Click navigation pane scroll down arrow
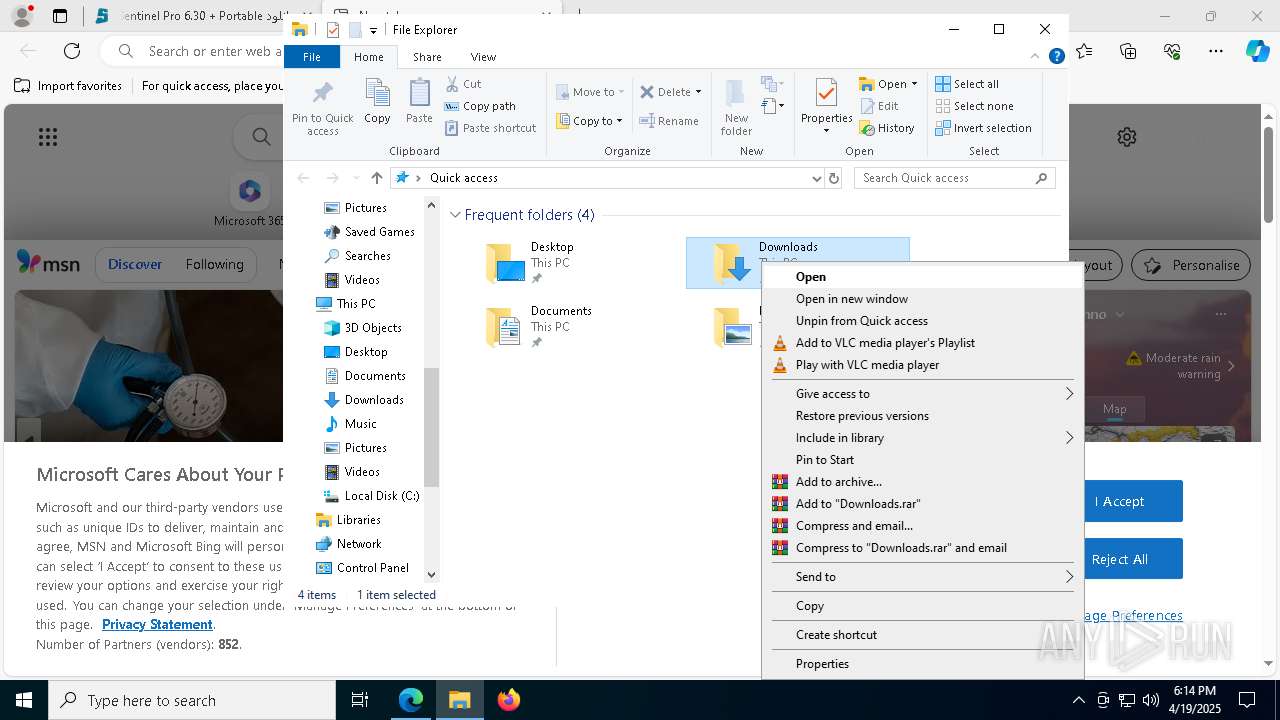 coord(432,575)
